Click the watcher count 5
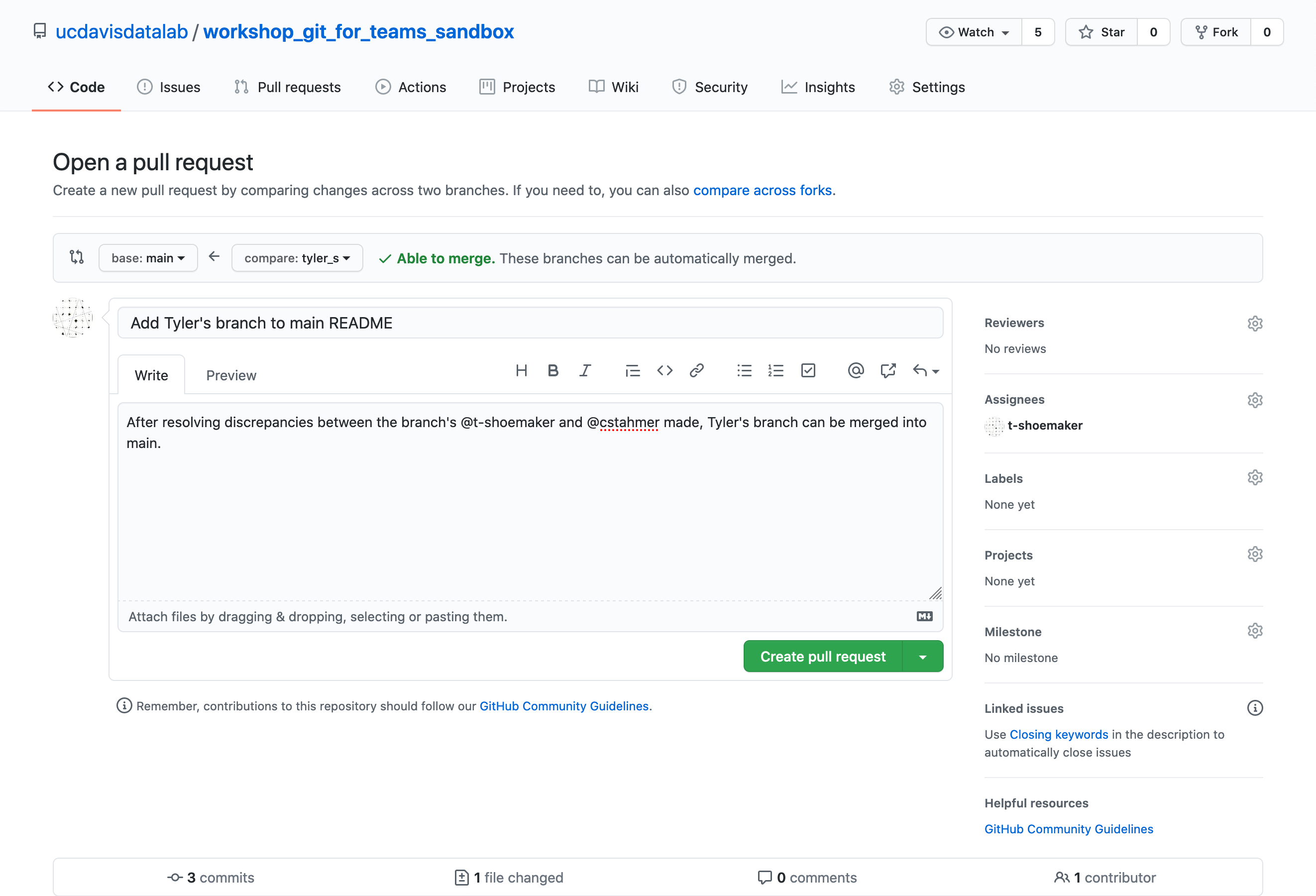 [x=1038, y=32]
